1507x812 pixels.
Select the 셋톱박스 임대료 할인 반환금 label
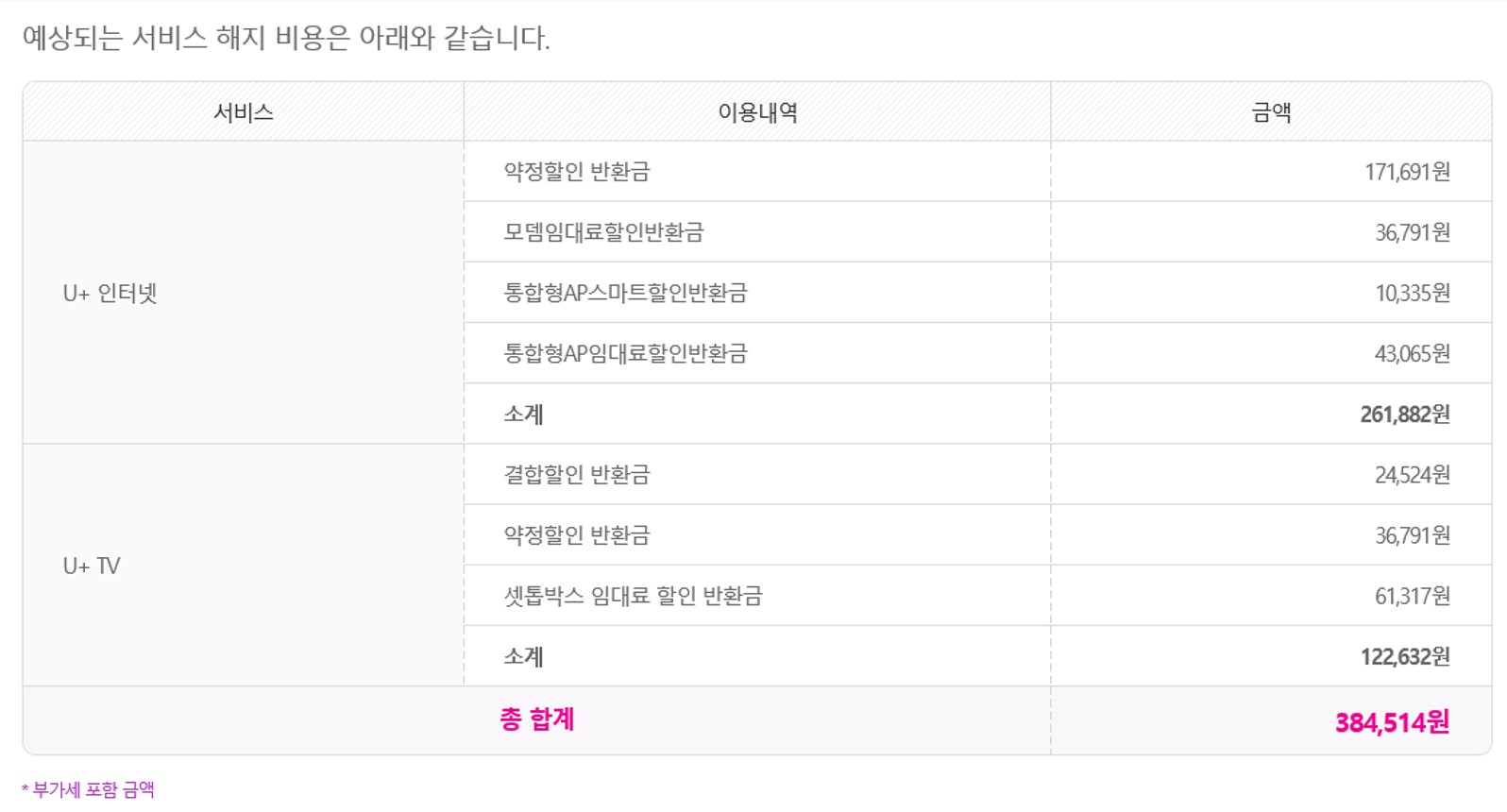tap(633, 596)
